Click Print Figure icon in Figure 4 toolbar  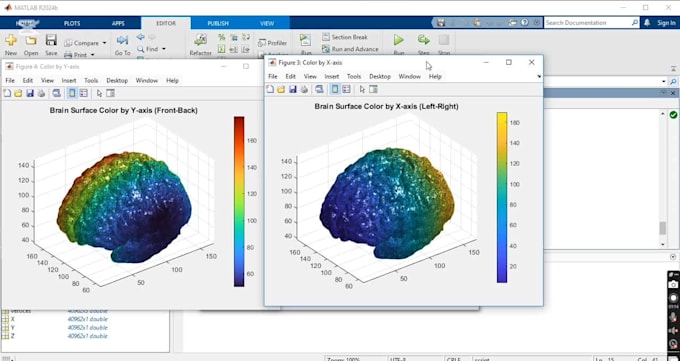click(x=41, y=93)
